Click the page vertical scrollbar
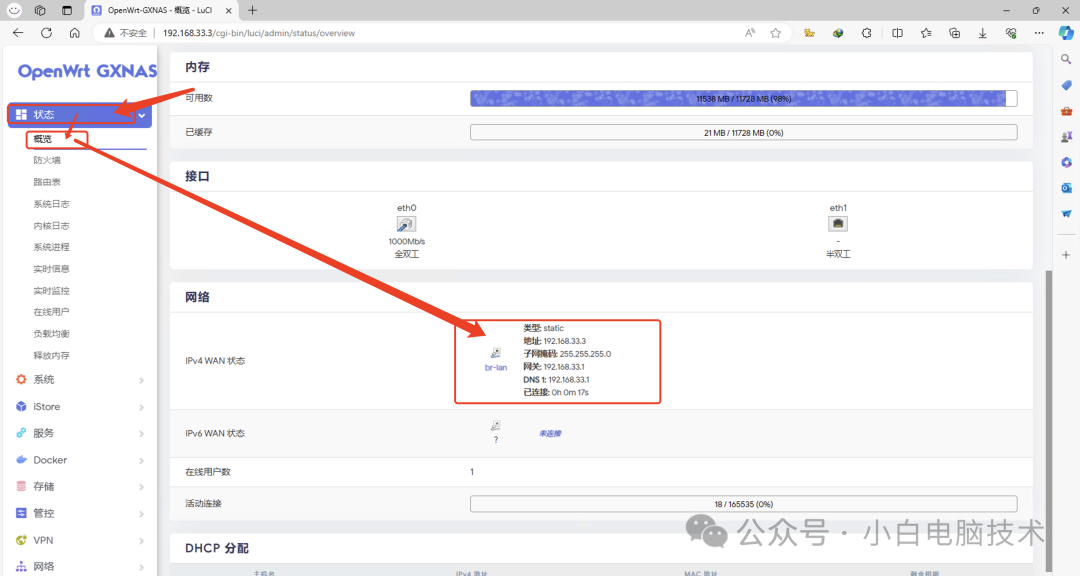Image resolution: width=1080 pixels, height=576 pixels. pos(1049,420)
